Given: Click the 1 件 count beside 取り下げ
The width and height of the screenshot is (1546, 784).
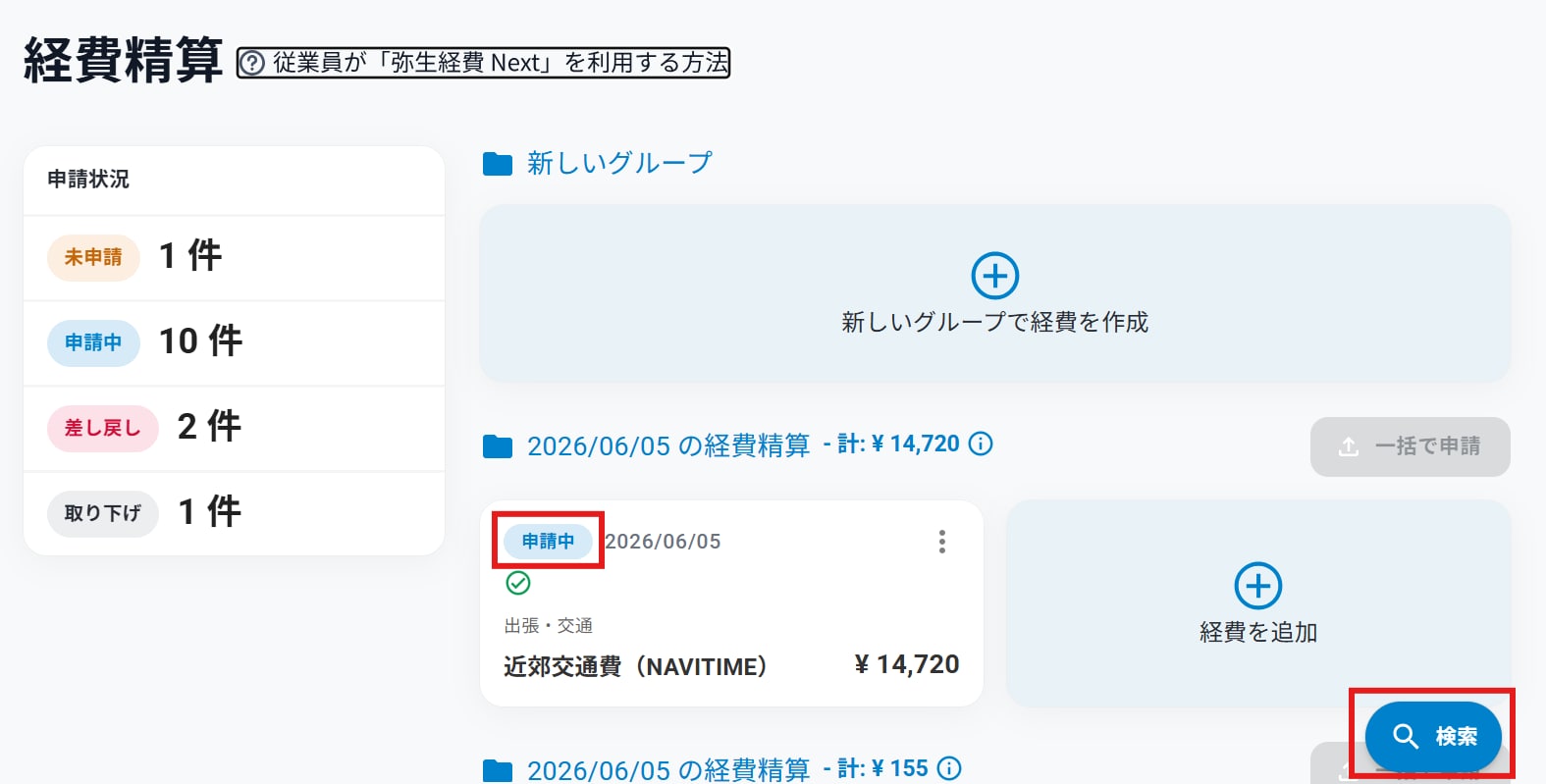Looking at the screenshot, I should pyautogui.click(x=209, y=512).
